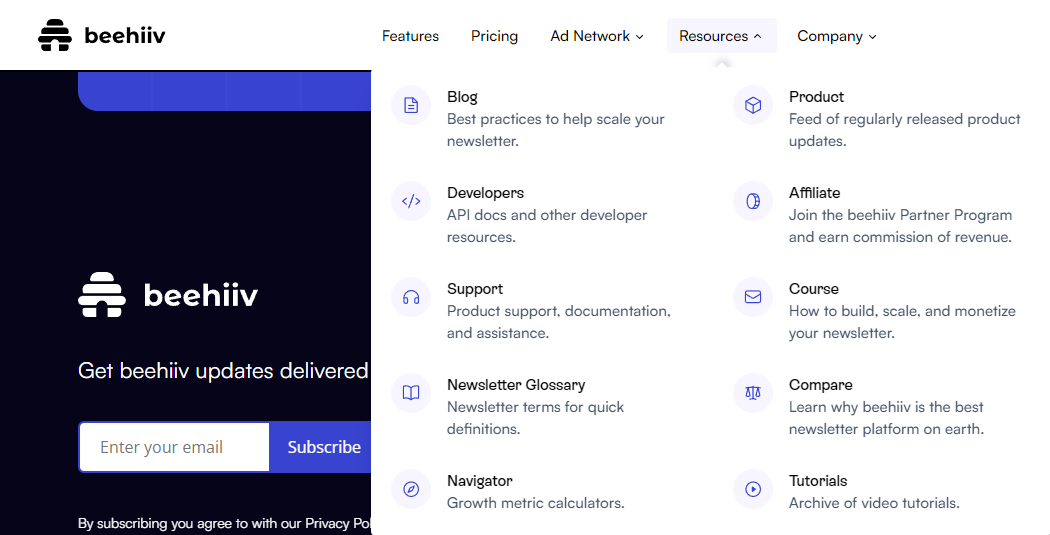Open the Compare link

(820, 385)
